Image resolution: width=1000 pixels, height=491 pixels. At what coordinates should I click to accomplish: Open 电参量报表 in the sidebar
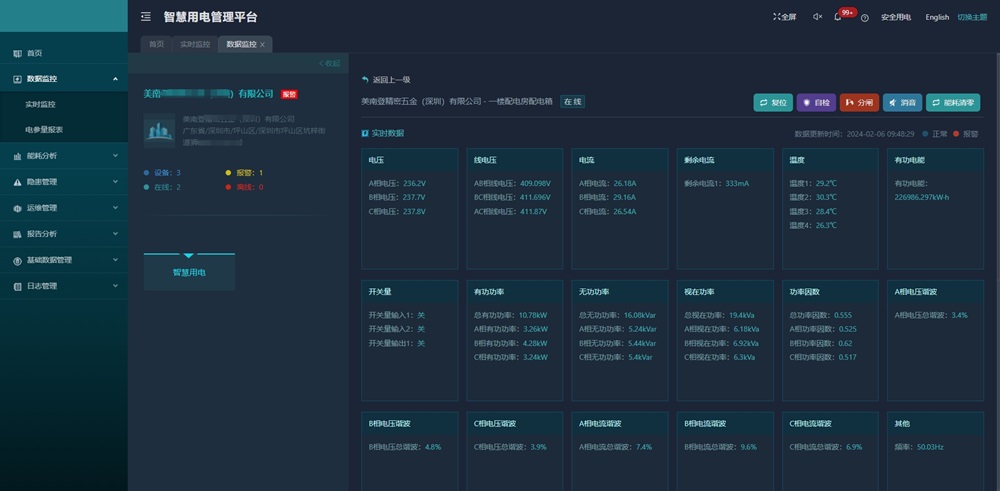click(x=44, y=130)
